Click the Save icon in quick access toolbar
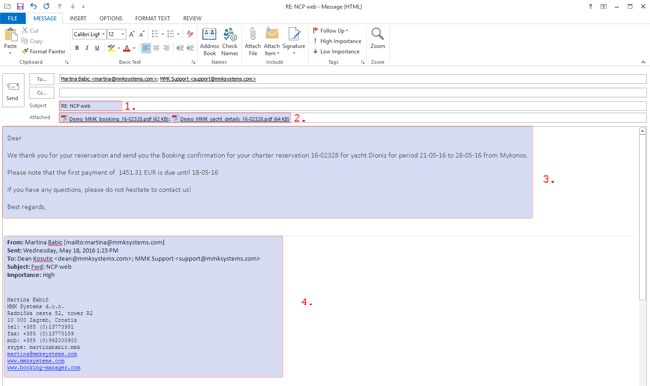The image size is (650, 386). pyautogui.click(x=20, y=6)
